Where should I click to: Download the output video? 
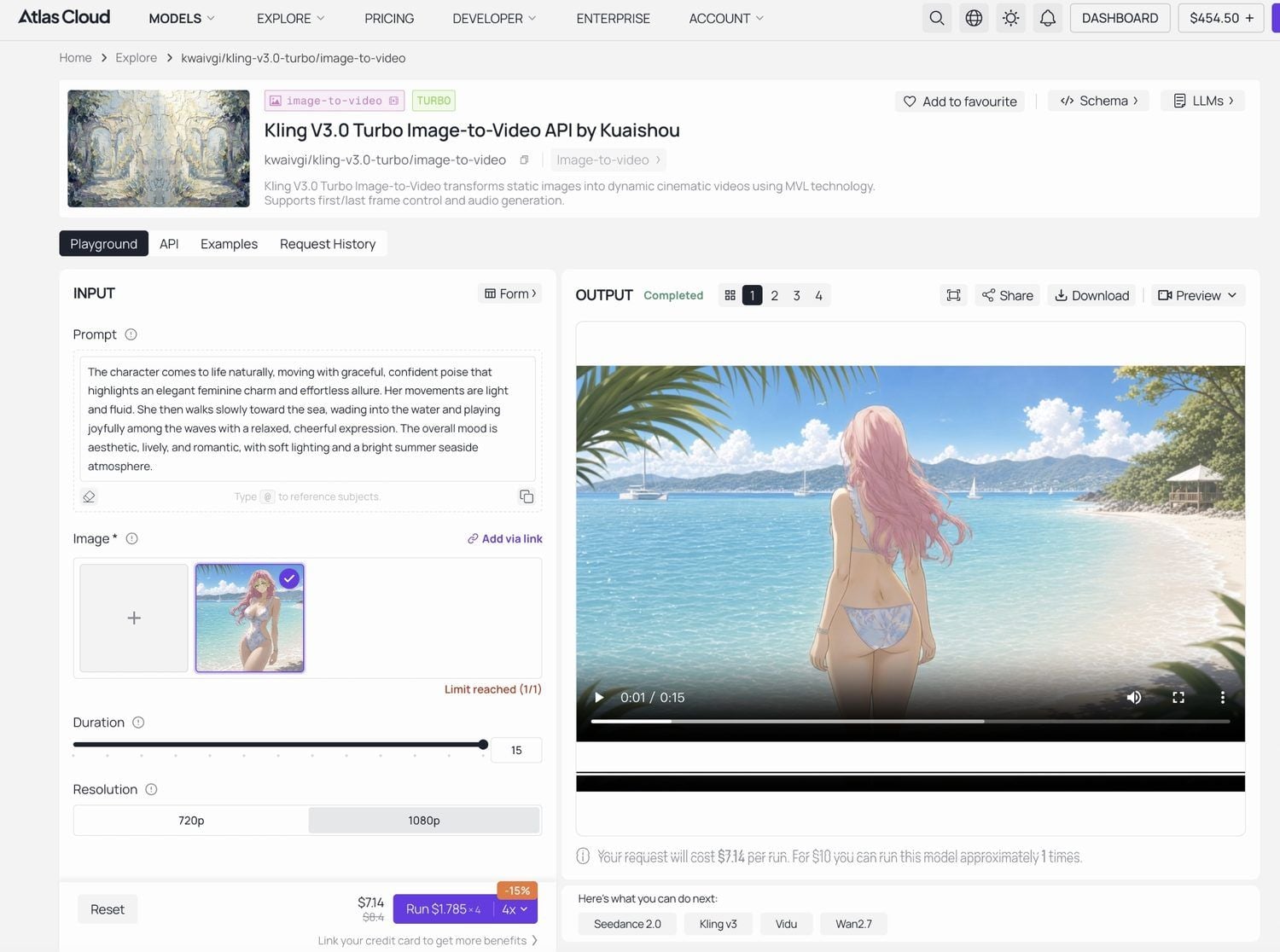coord(1091,295)
